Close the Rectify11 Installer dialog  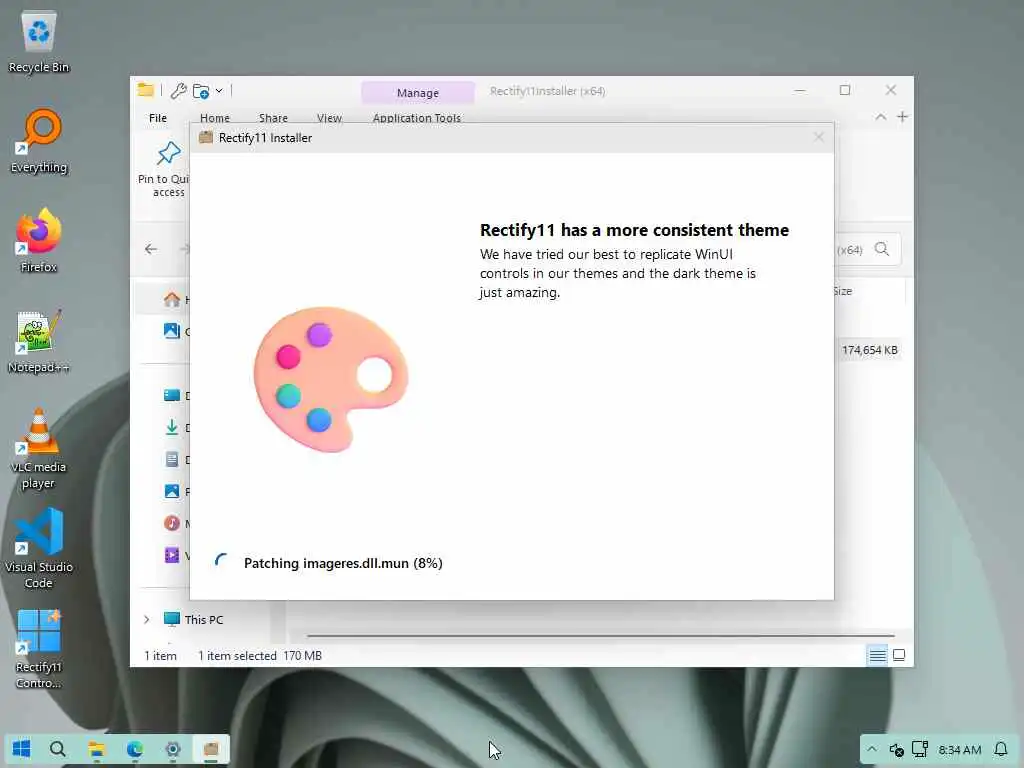click(x=818, y=137)
